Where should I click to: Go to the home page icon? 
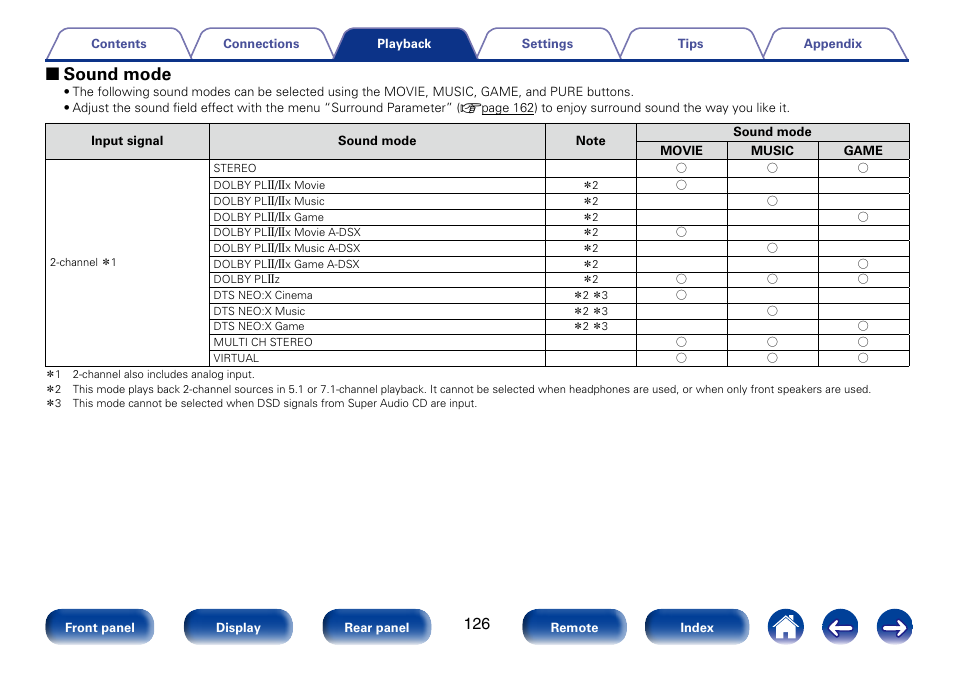pyautogui.click(x=785, y=627)
